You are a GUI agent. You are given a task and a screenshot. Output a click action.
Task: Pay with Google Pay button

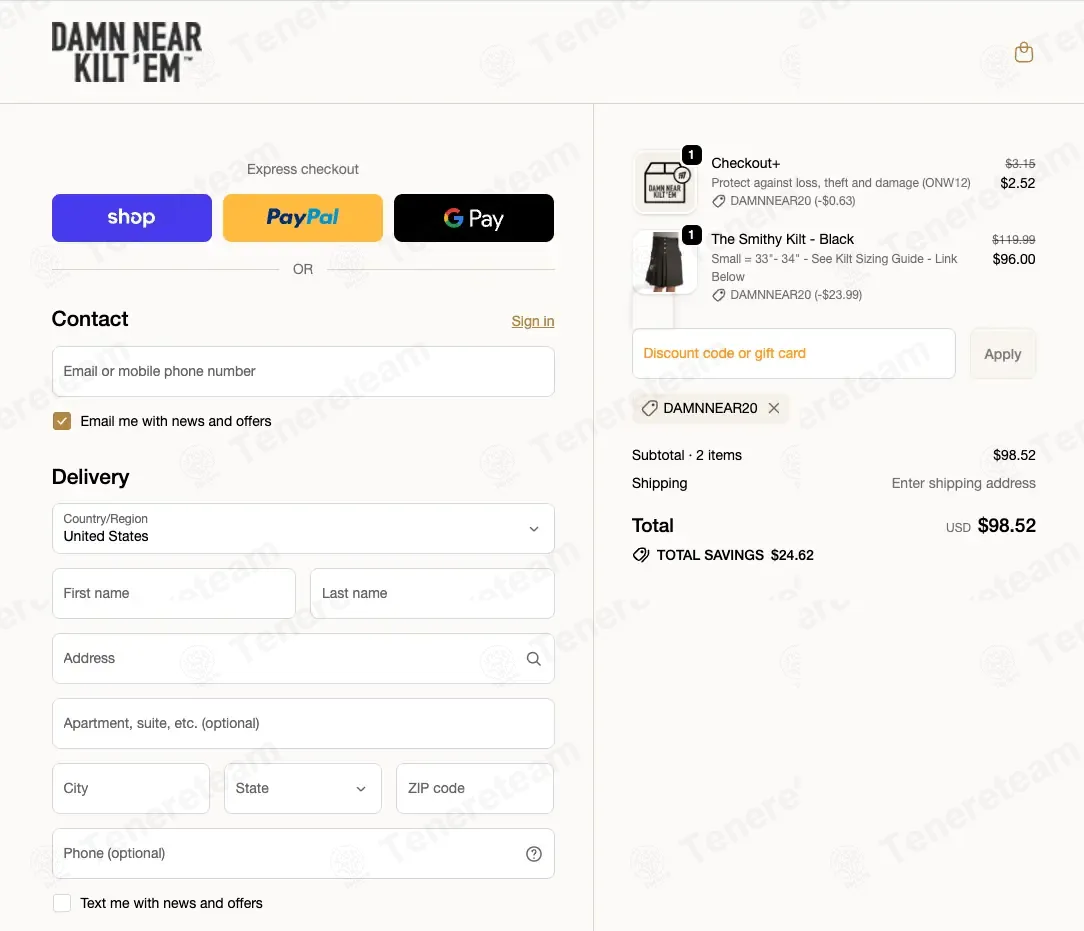click(474, 218)
